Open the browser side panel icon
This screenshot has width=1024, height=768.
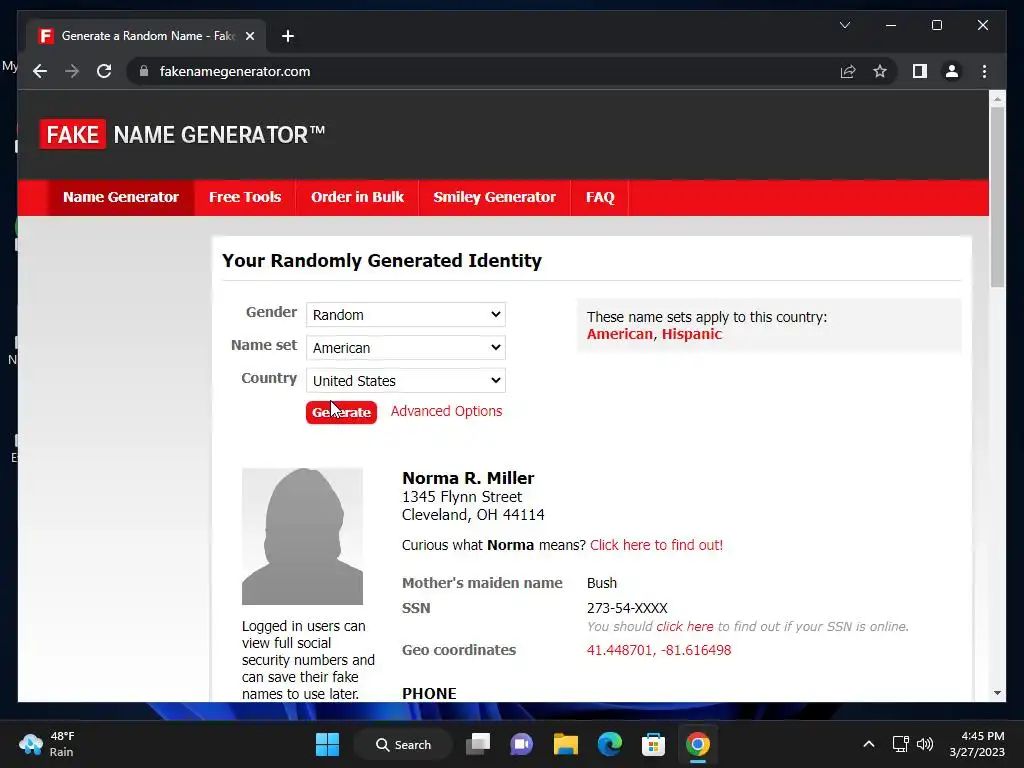tap(920, 71)
